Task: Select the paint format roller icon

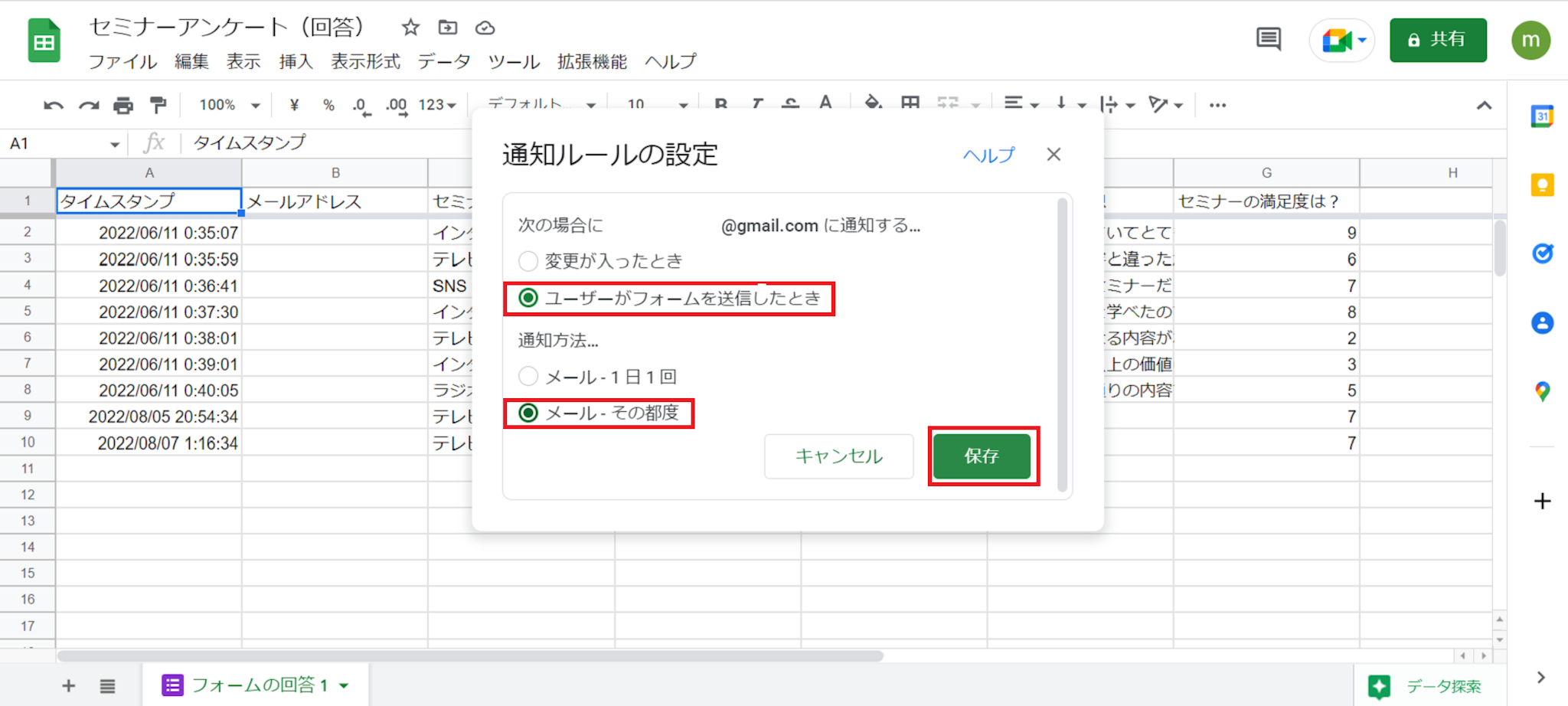Action: pyautogui.click(x=158, y=105)
